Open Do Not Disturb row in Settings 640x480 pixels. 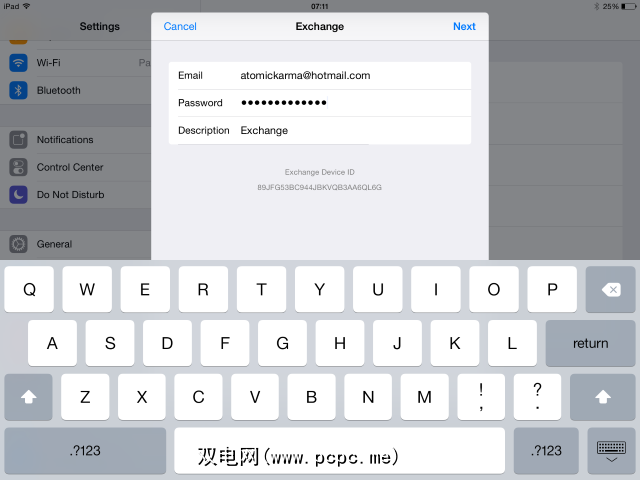[76, 195]
